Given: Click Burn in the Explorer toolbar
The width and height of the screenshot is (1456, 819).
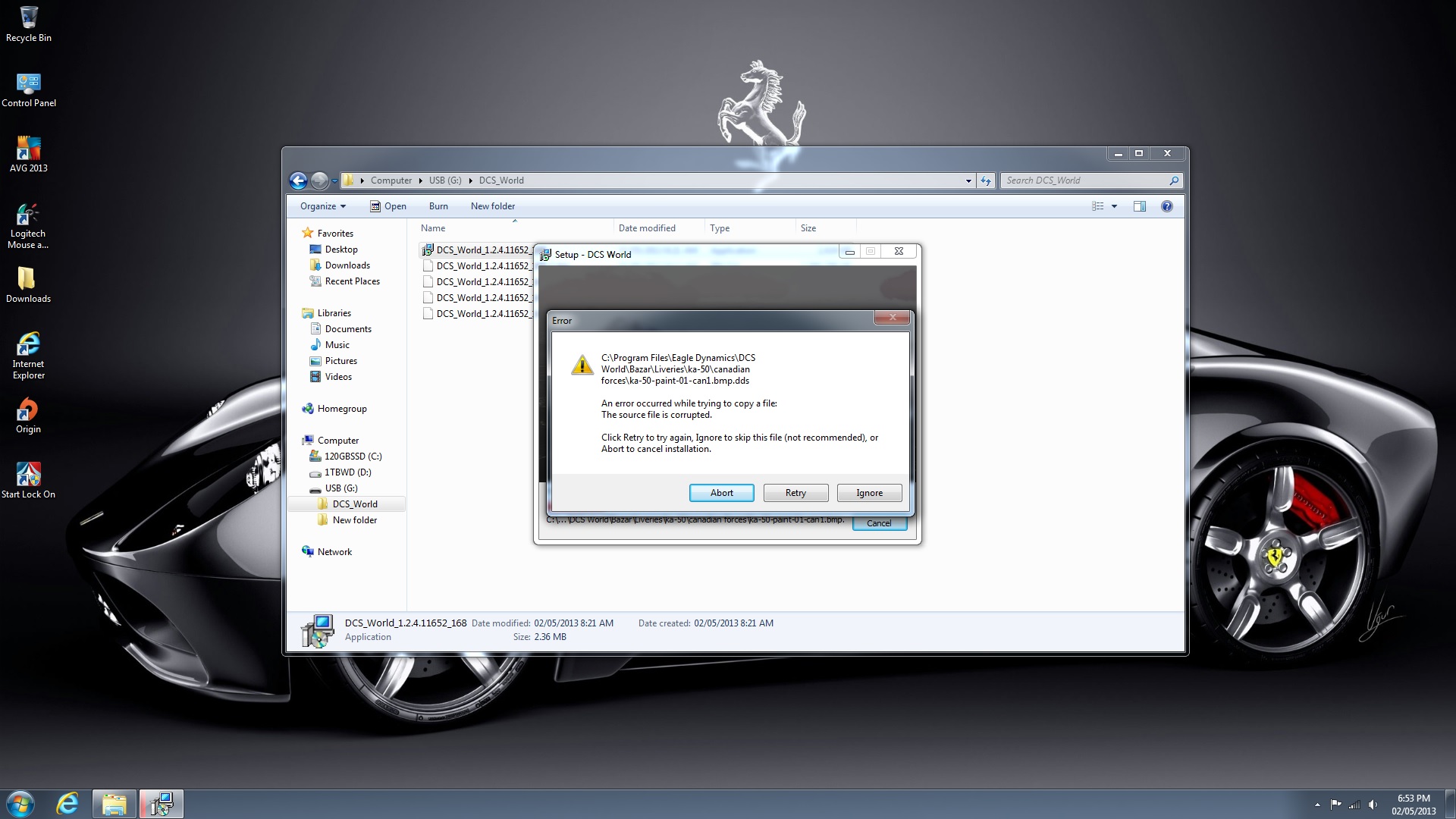Looking at the screenshot, I should (438, 206).
